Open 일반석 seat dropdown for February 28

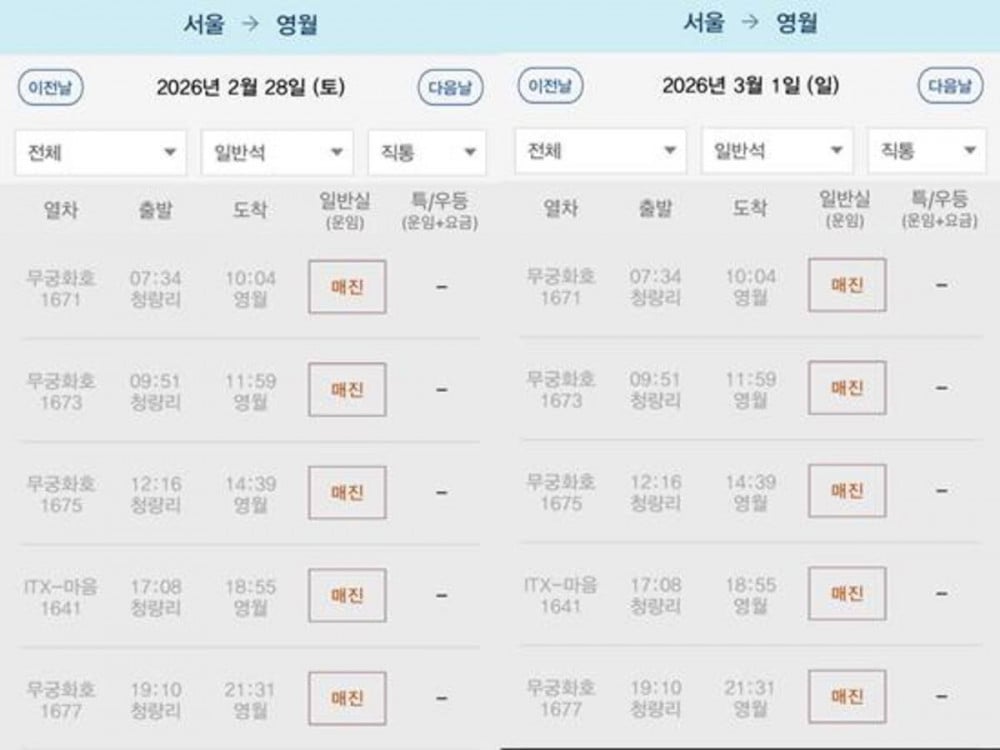277,153
